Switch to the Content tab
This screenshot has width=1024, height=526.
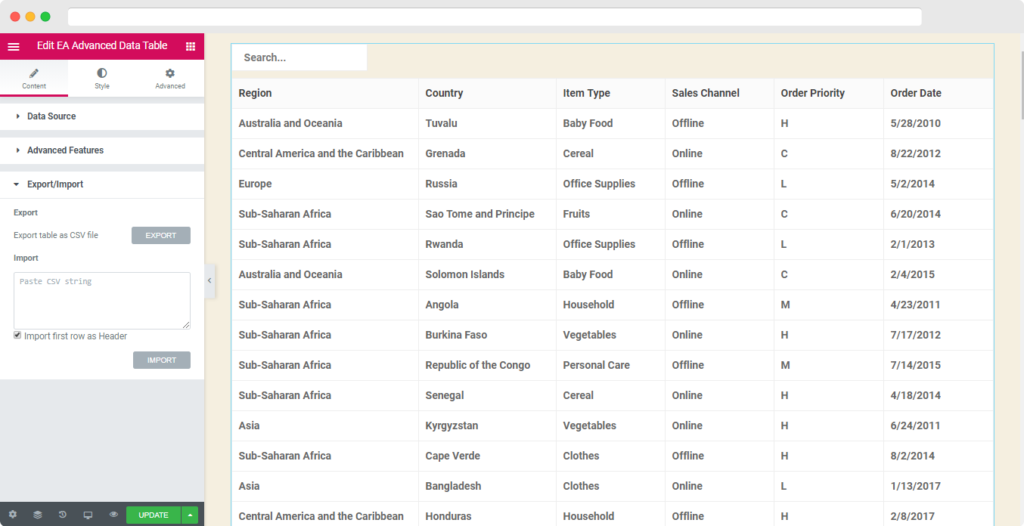point(34,78)
